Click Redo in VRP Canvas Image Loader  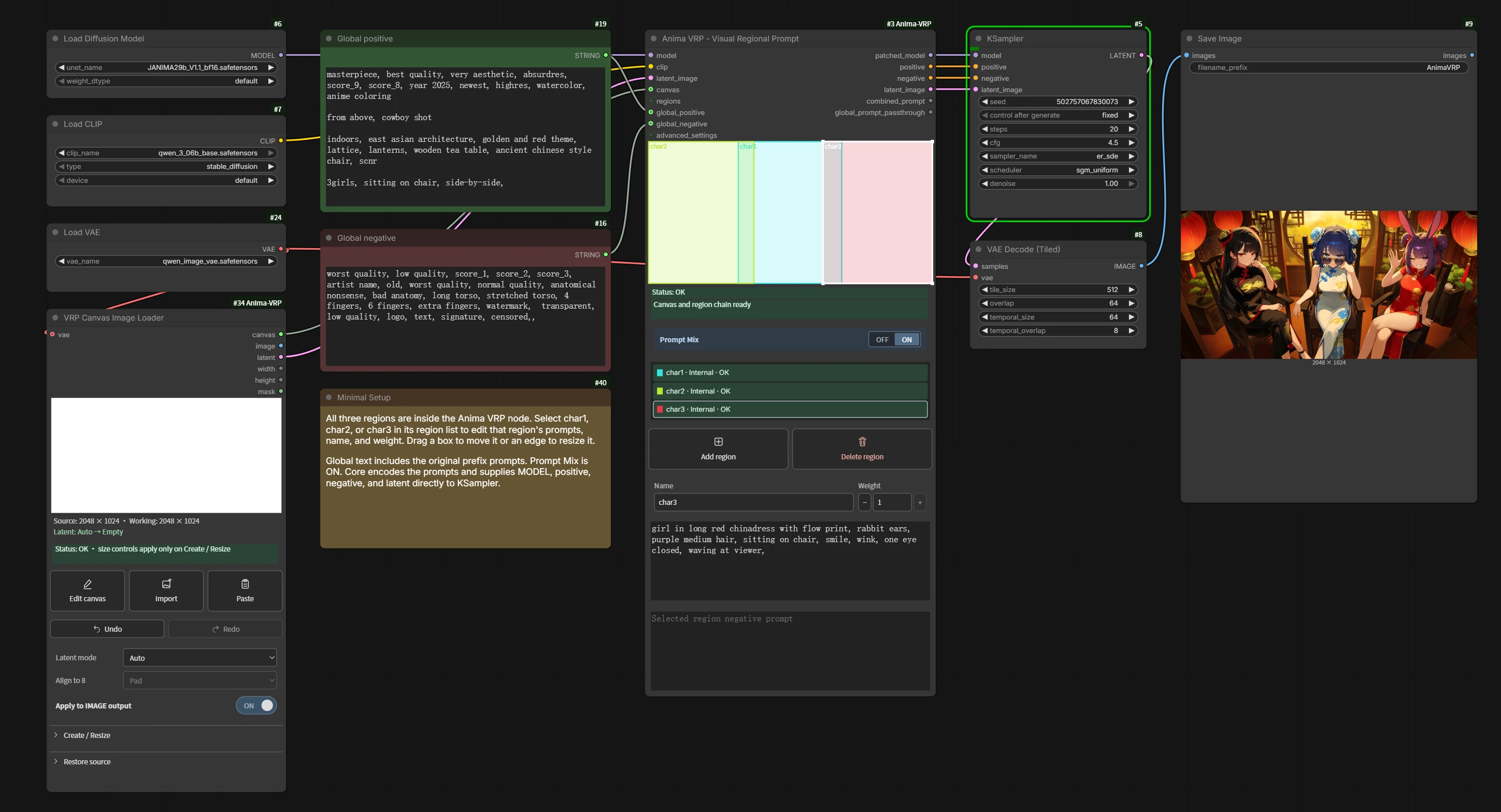tap(225, 629)
